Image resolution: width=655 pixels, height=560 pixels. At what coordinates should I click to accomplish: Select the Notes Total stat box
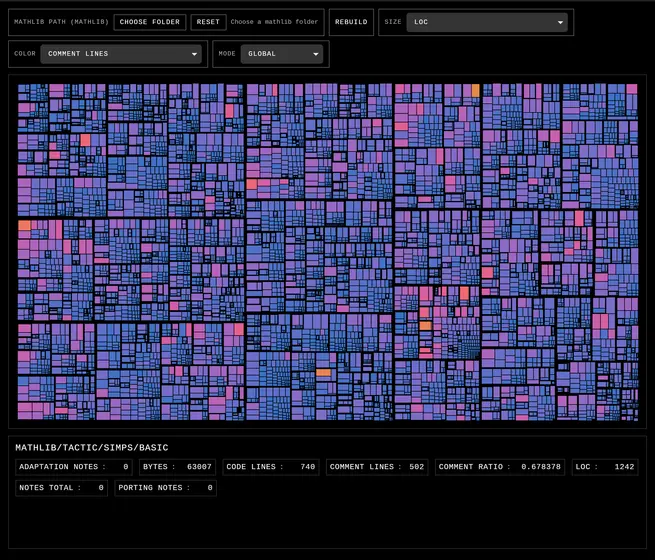click(61, 488)
